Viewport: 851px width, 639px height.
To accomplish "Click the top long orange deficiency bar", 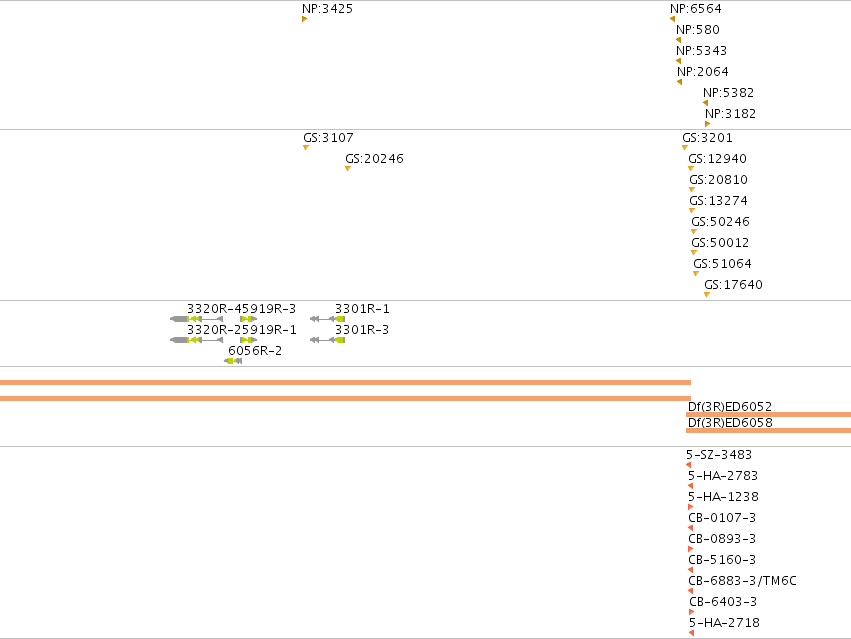I will [345, 383].
